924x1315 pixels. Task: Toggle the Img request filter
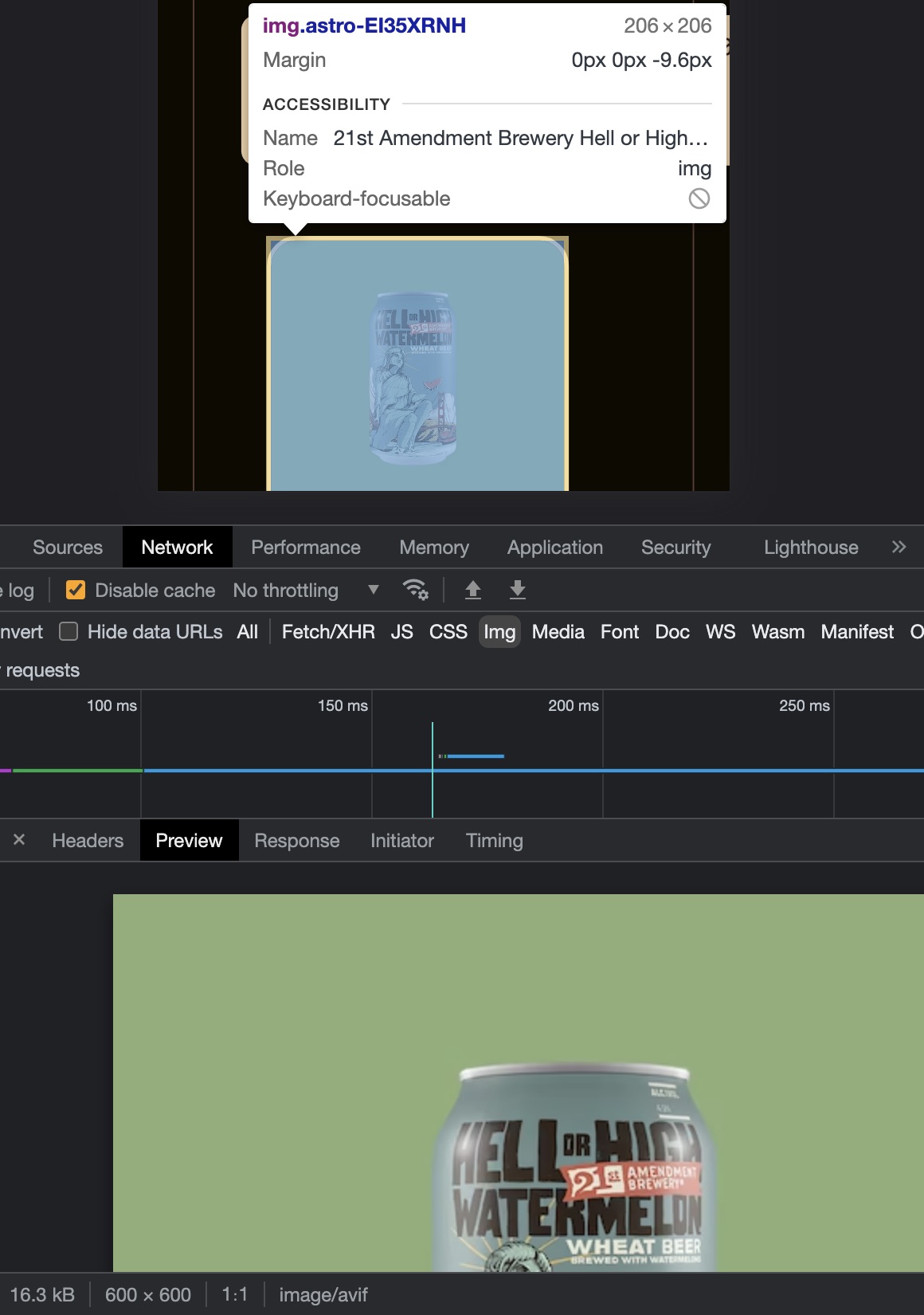pyautogui.click(x=499, y=632)
